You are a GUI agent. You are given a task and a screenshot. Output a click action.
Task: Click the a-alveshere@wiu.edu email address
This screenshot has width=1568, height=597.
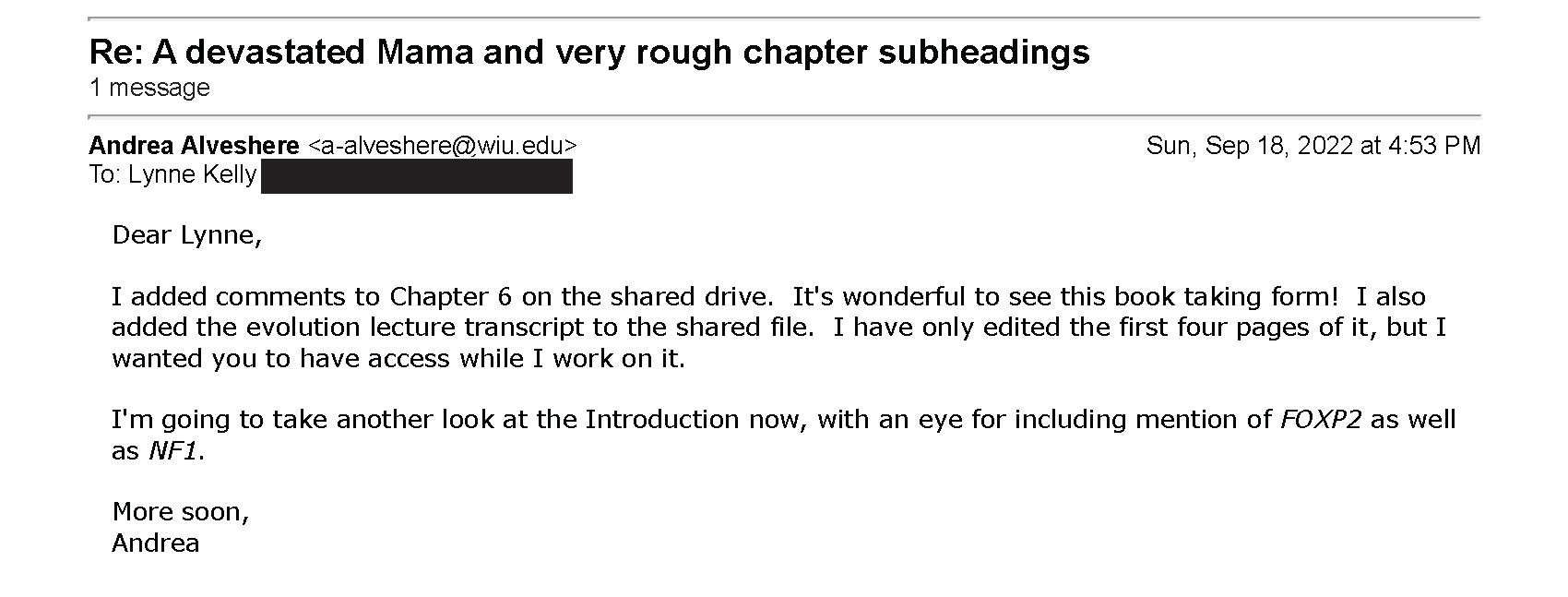pos(442,146)
